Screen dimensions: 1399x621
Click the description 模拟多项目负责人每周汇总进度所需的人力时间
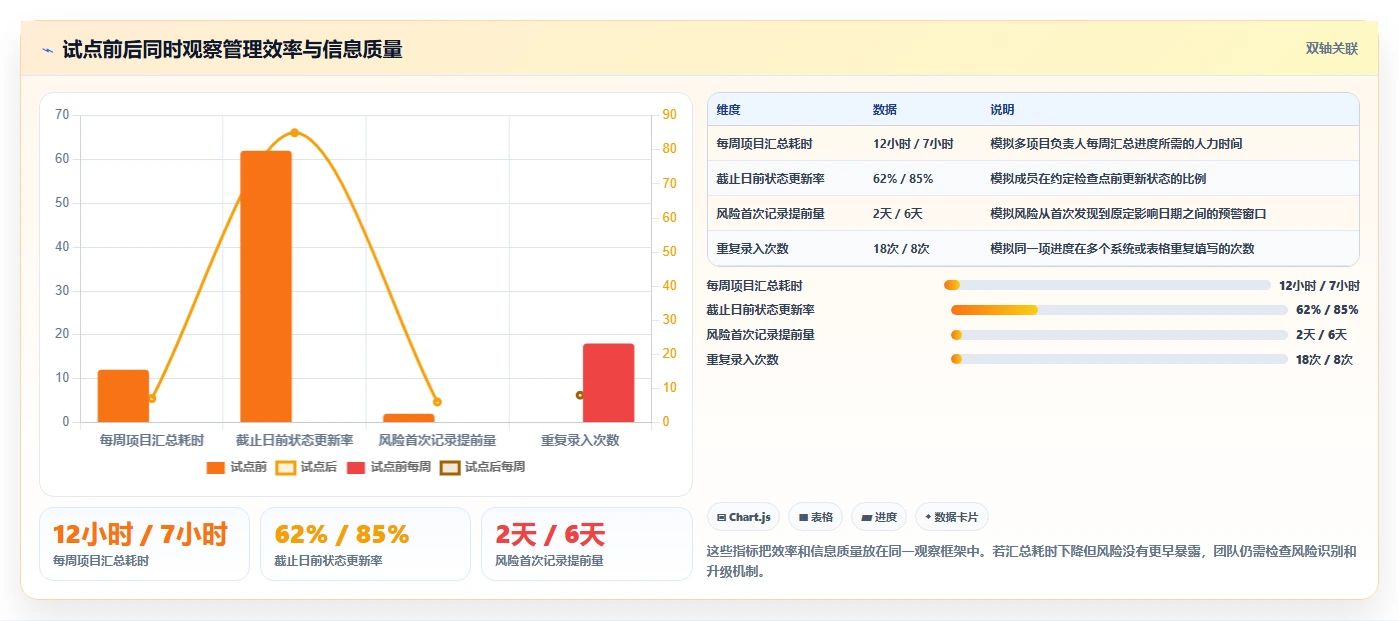pos(1116,144)
